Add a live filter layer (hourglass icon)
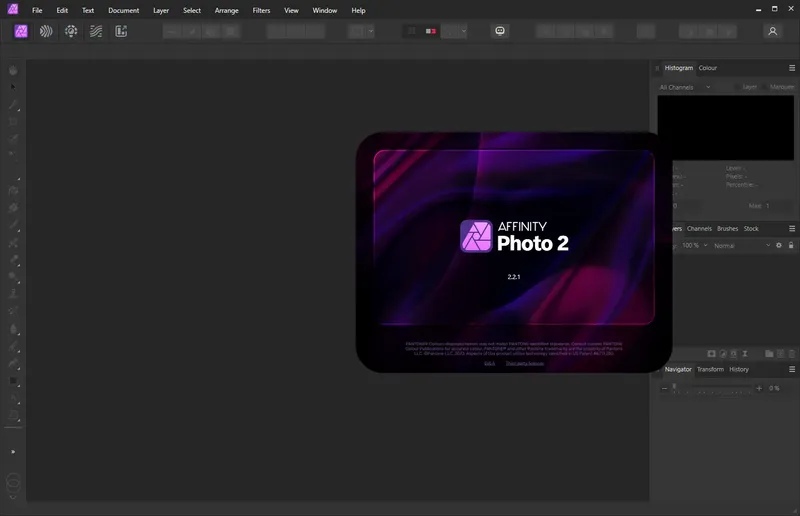 pyautogui.click(x=745, y=354)
